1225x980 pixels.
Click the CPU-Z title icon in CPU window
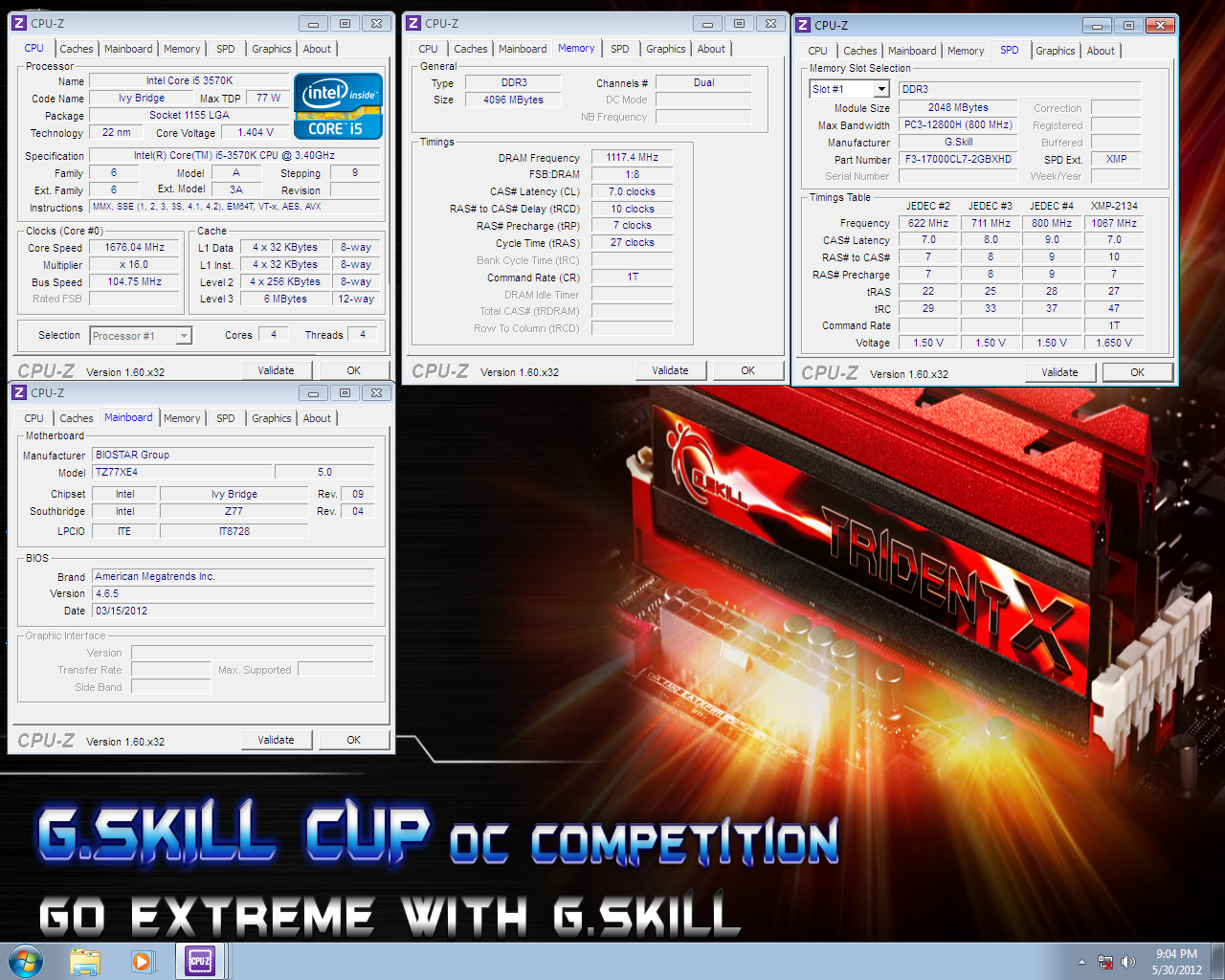pos(18,23)
